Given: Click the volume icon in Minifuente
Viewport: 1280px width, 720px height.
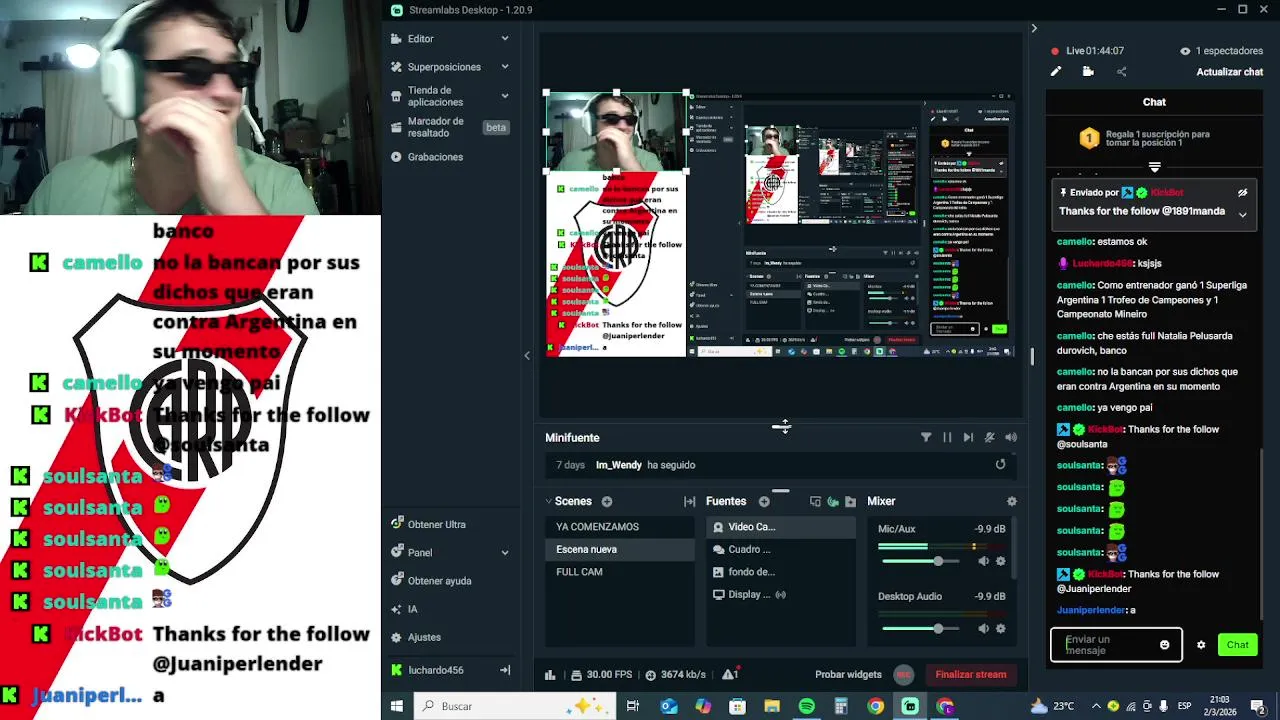Looking at the screenshot, I should pos(1011,437).
